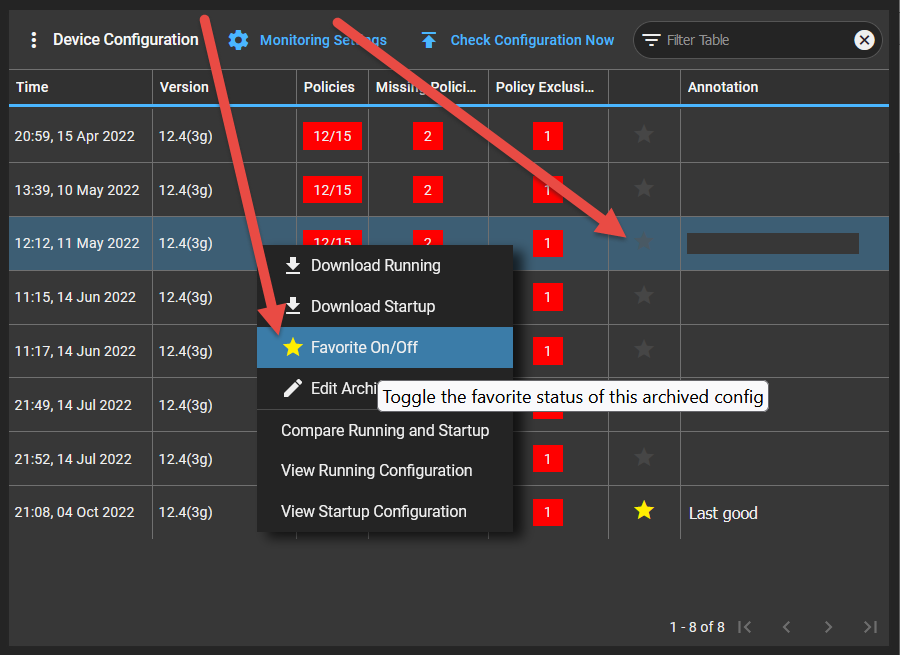This screenshot has height=655, width=900.
Task: Select the Download Running download icon
Action: tap(291, 265)
